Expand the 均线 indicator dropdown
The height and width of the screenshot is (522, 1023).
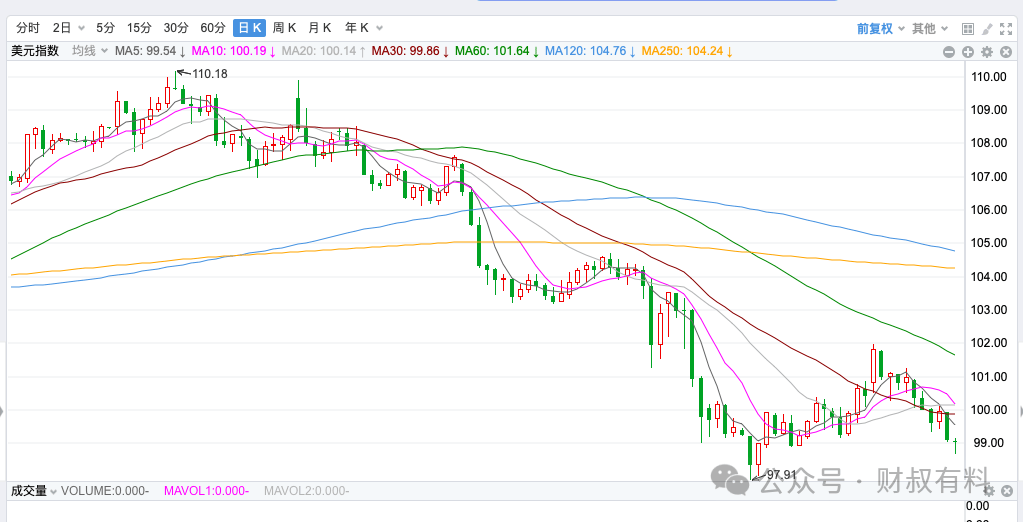[x=89, y=51]
